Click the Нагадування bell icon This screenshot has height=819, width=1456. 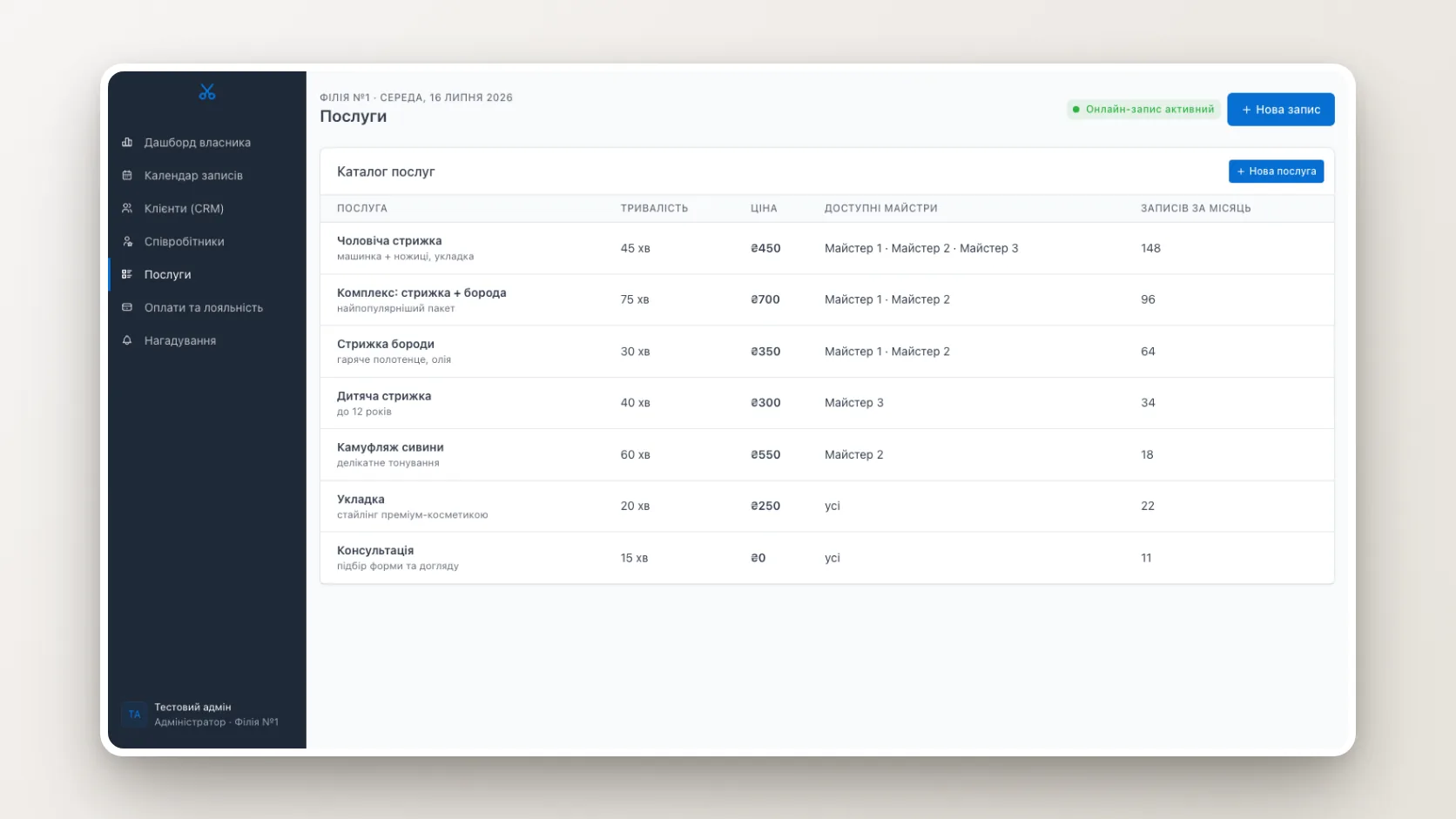click(127, 340)
